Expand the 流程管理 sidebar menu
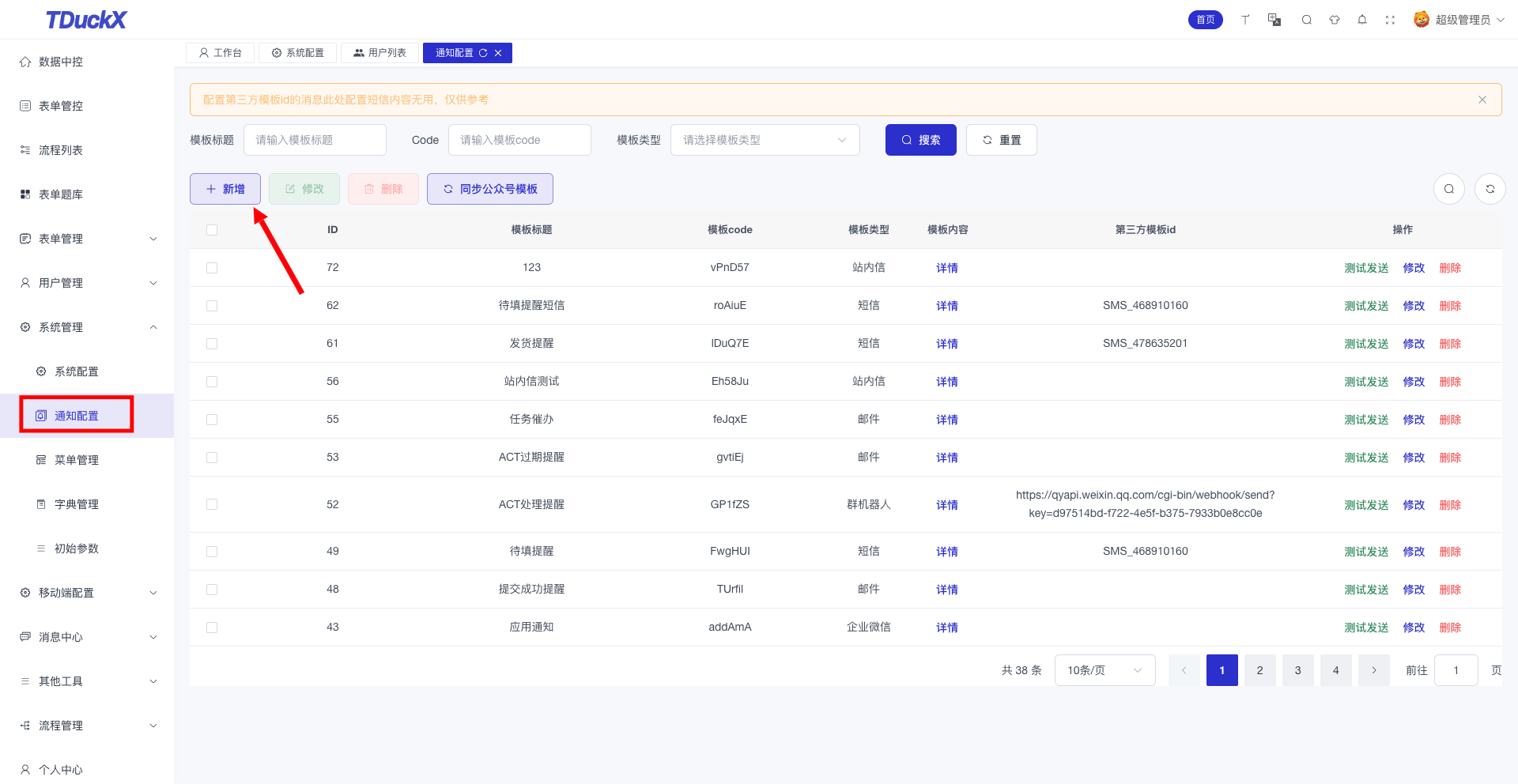The image size is (1518, 784). click(87, 726)
